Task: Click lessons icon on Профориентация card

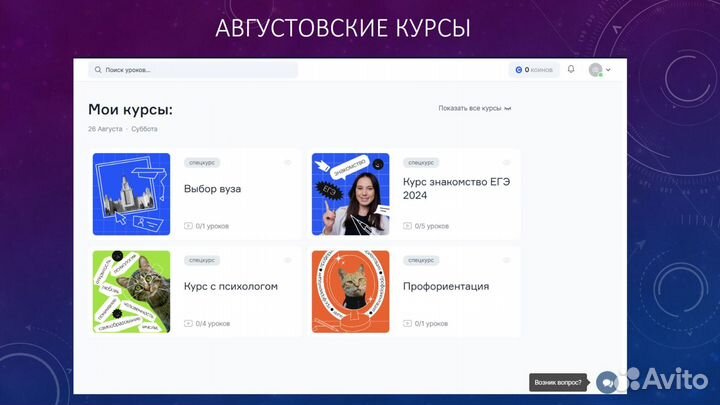Action: (x=407, y=324)
